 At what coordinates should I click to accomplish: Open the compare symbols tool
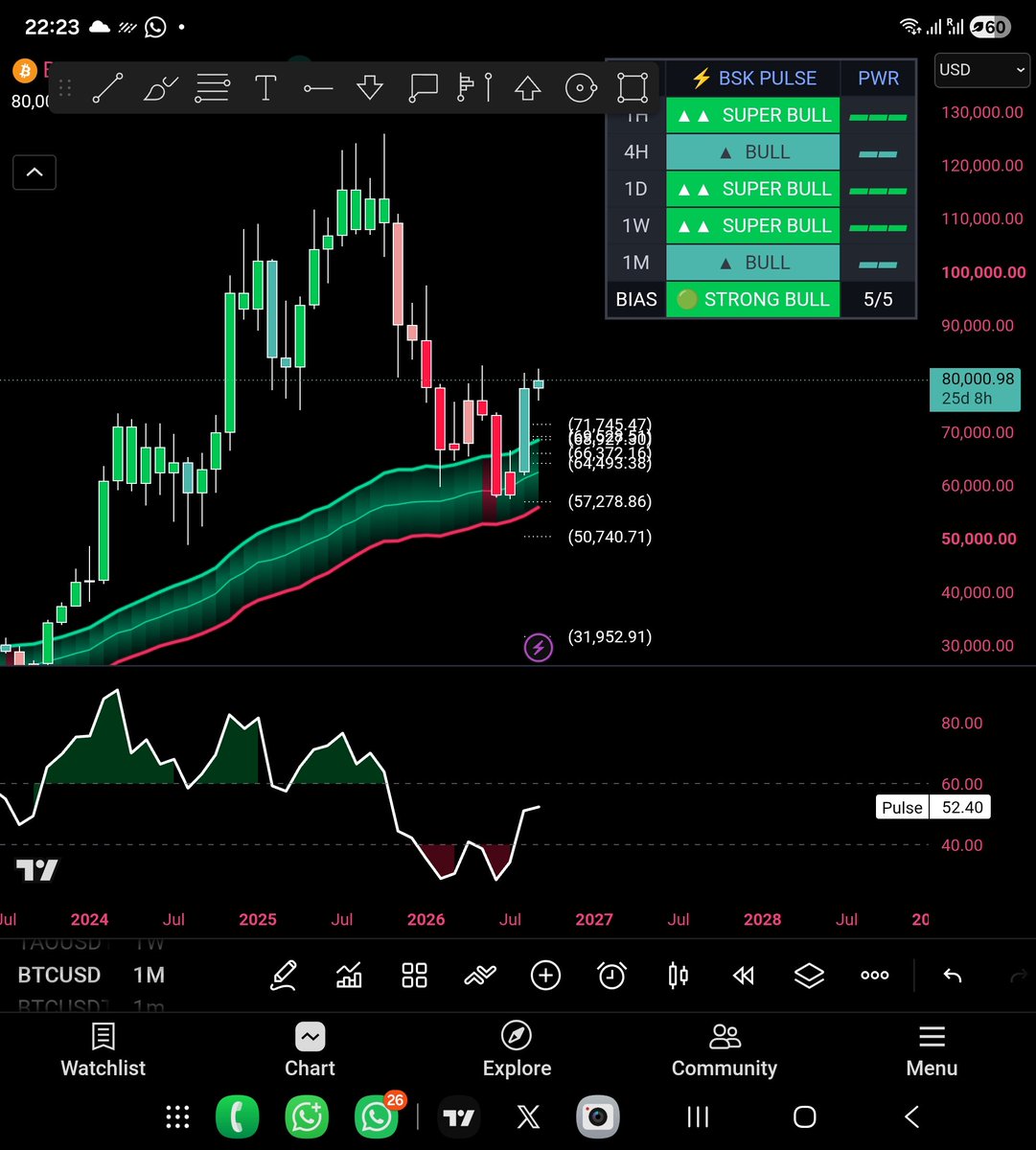480,976
